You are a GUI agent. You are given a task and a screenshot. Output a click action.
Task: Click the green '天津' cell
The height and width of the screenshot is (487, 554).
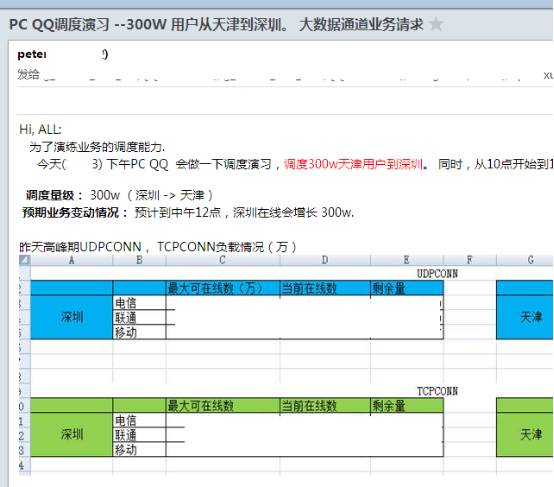coord(525,434)
